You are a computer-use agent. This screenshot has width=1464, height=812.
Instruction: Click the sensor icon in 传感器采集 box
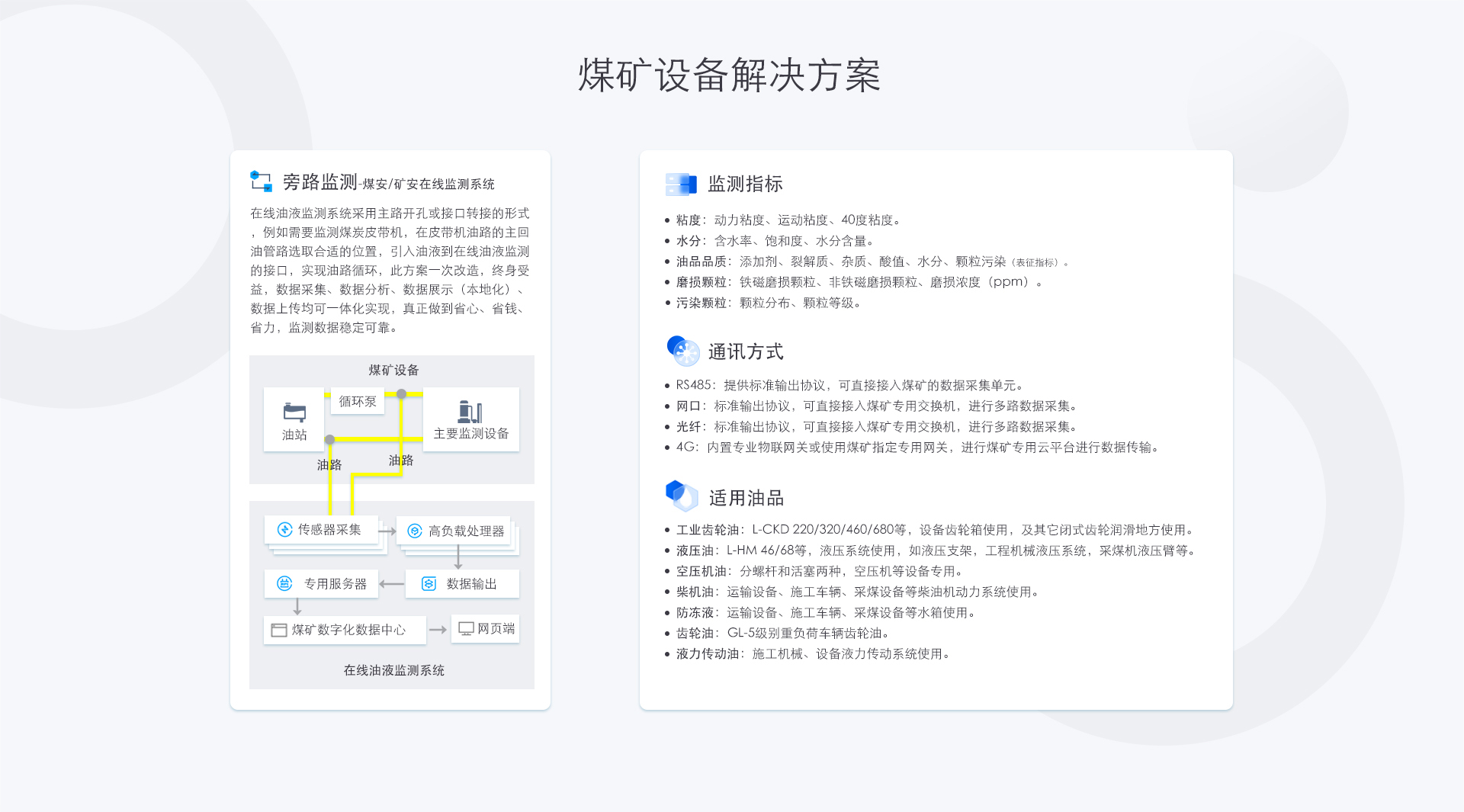click(284, 530)
